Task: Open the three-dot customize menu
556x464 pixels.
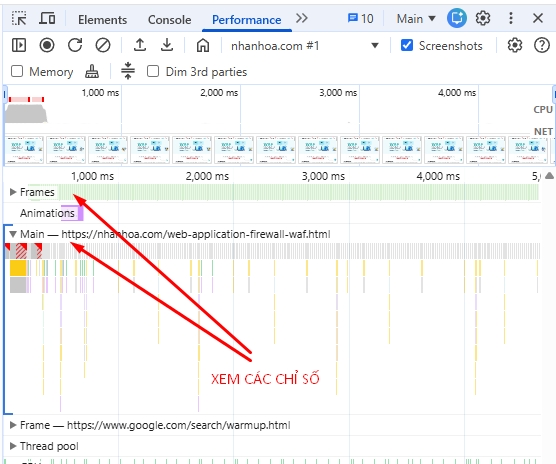Action: click(511, 18)
